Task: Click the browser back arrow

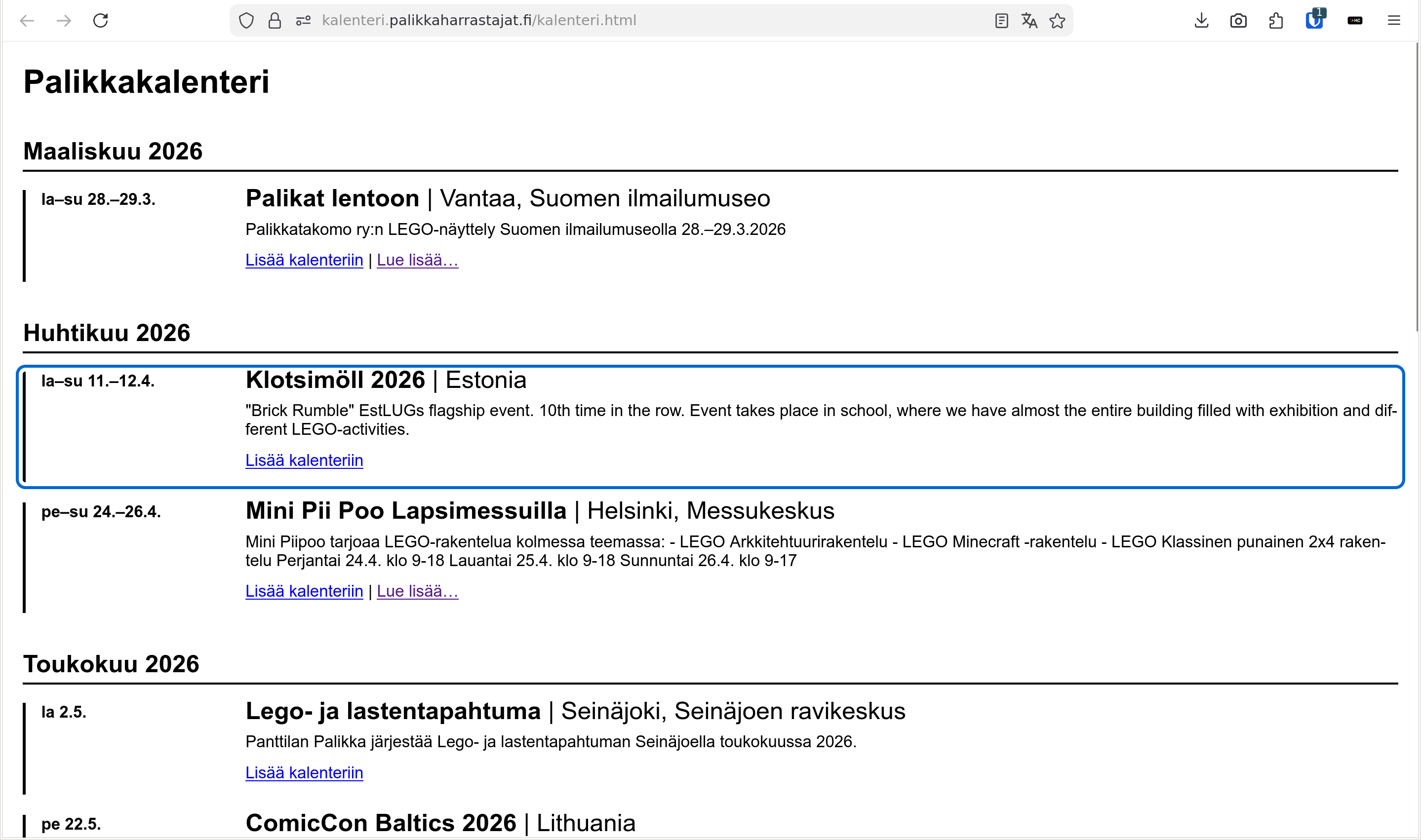Action: (27, 21)
